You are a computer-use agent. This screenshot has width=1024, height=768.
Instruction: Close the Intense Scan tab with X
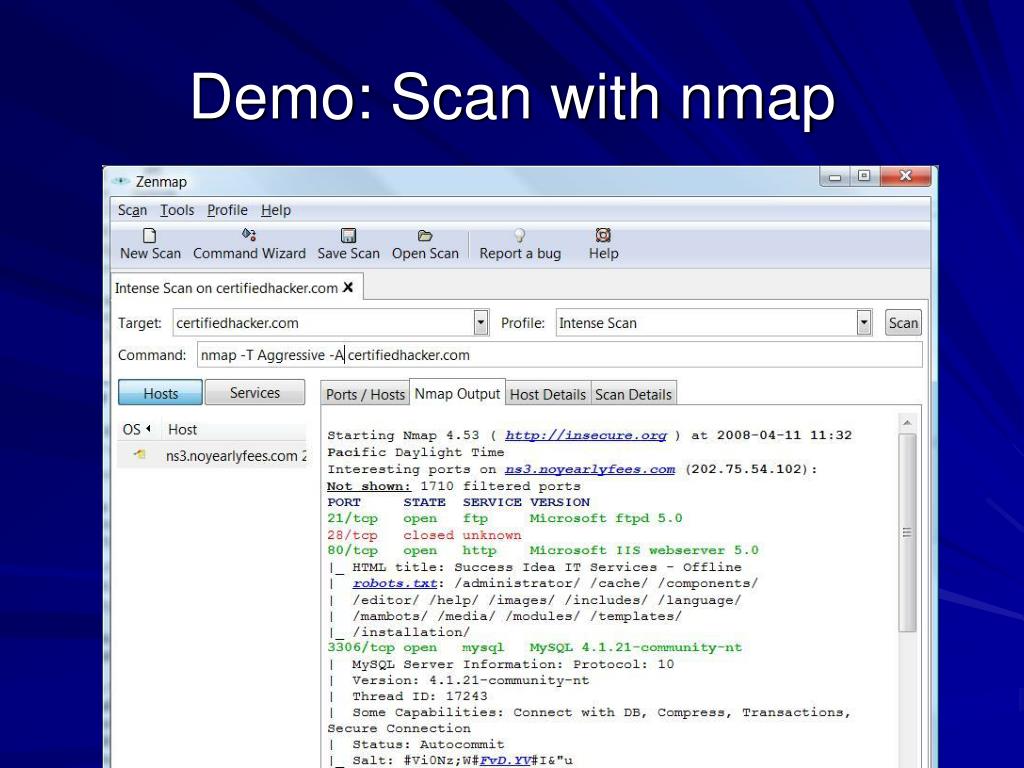[x=348, y=287]
